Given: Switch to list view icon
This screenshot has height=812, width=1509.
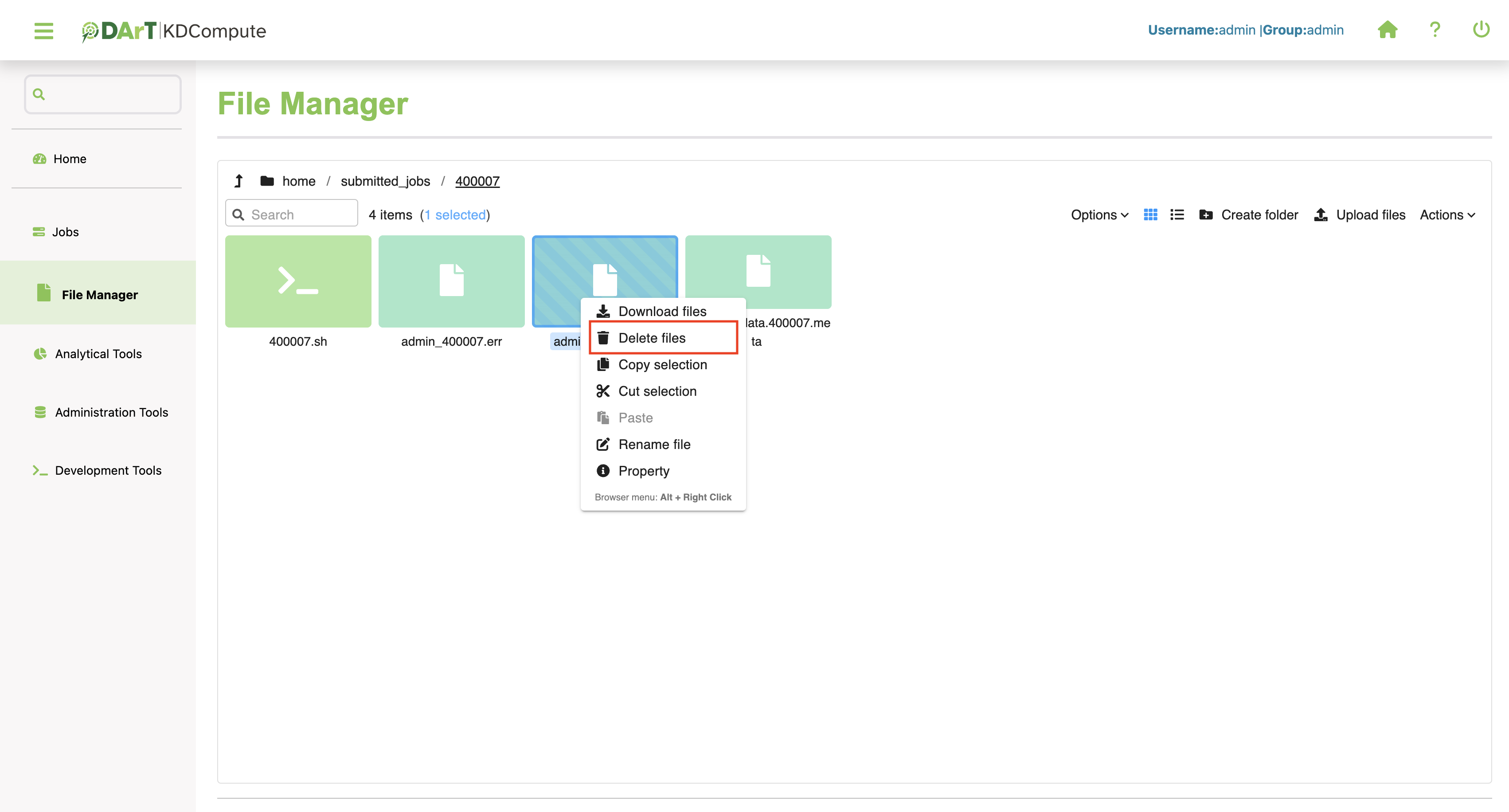Looking at the screenshot, I should tap(1177, 215).
